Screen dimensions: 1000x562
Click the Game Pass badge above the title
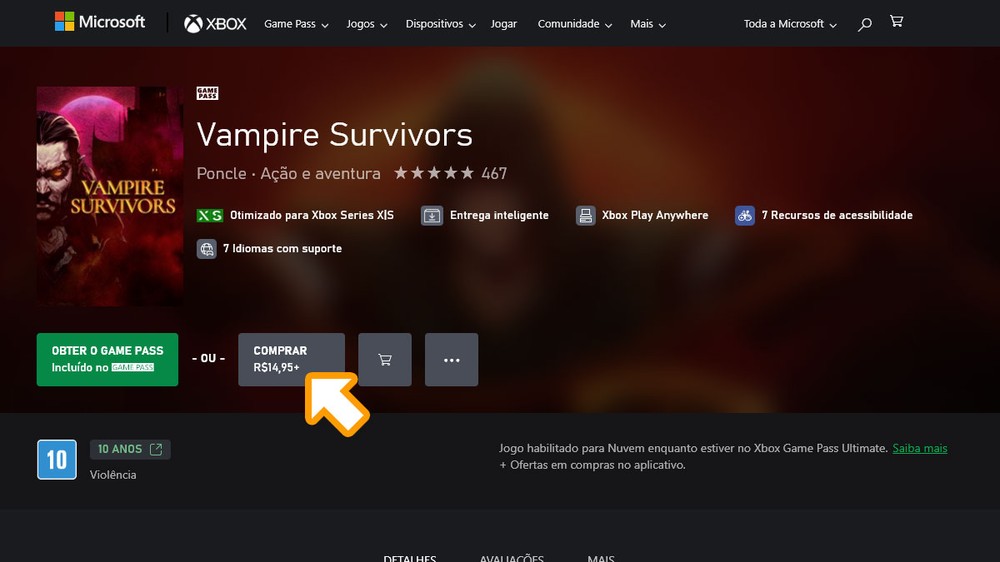[207, 93]
